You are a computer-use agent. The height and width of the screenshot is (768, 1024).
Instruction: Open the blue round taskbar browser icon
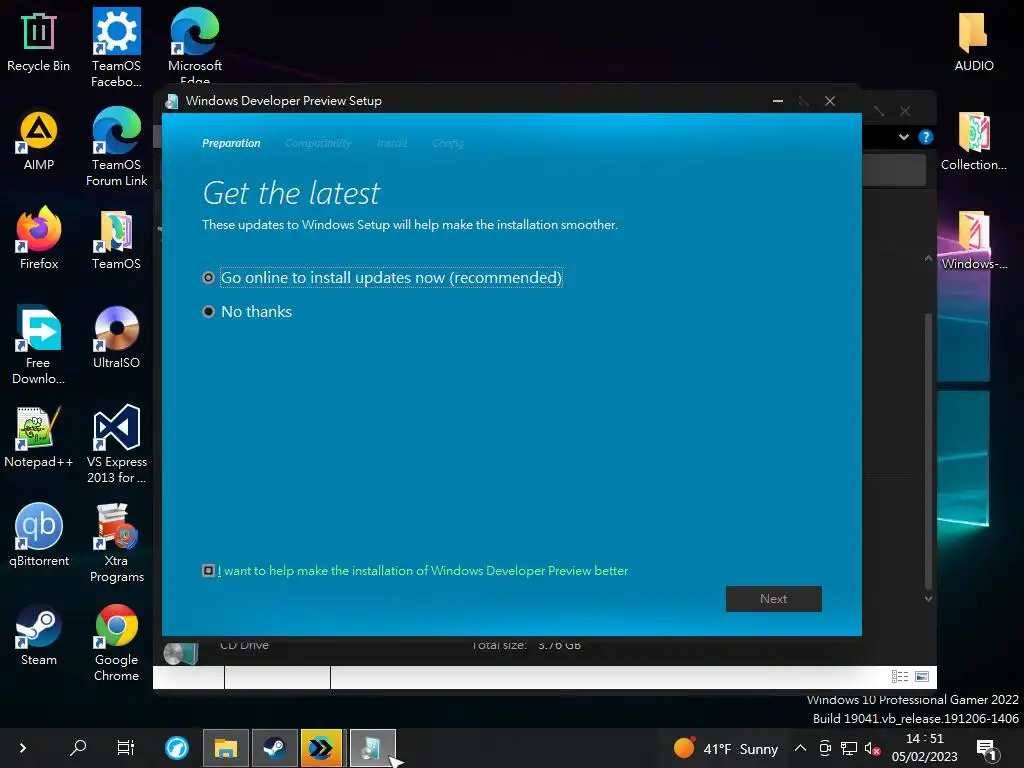(176, 747)
